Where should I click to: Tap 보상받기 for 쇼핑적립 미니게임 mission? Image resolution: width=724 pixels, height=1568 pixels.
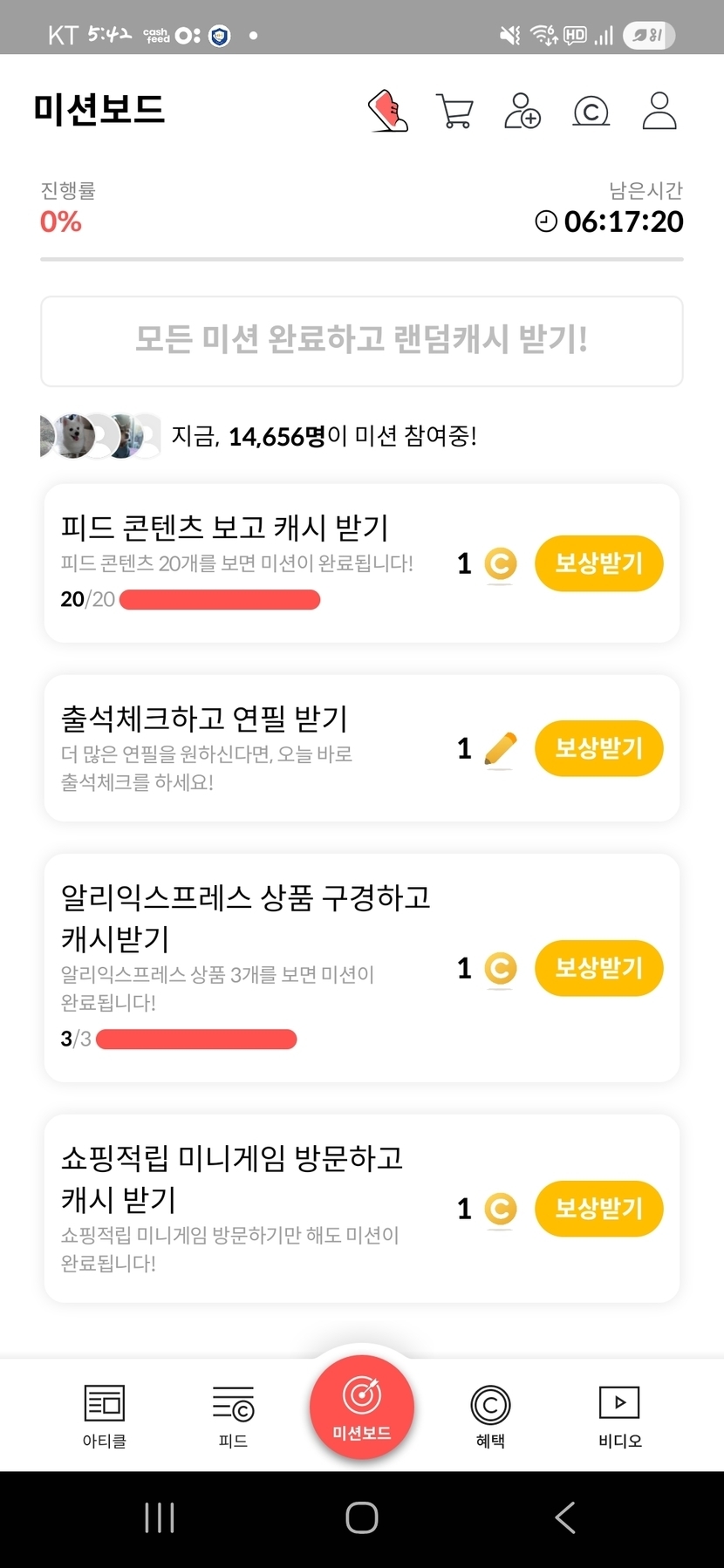coord(598,1209)
